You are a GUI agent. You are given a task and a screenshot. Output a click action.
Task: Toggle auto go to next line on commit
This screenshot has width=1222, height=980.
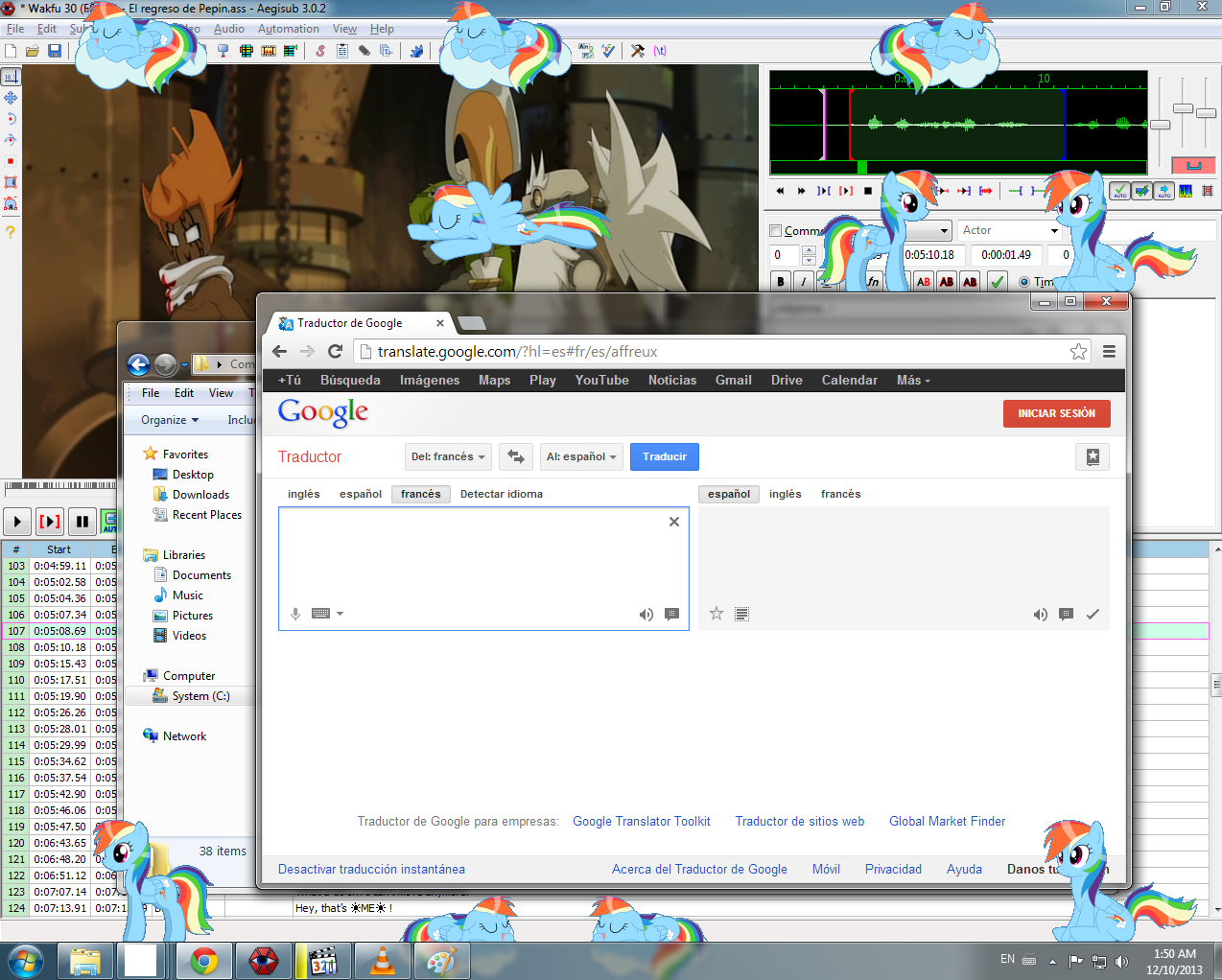(x=1141, y=191)
